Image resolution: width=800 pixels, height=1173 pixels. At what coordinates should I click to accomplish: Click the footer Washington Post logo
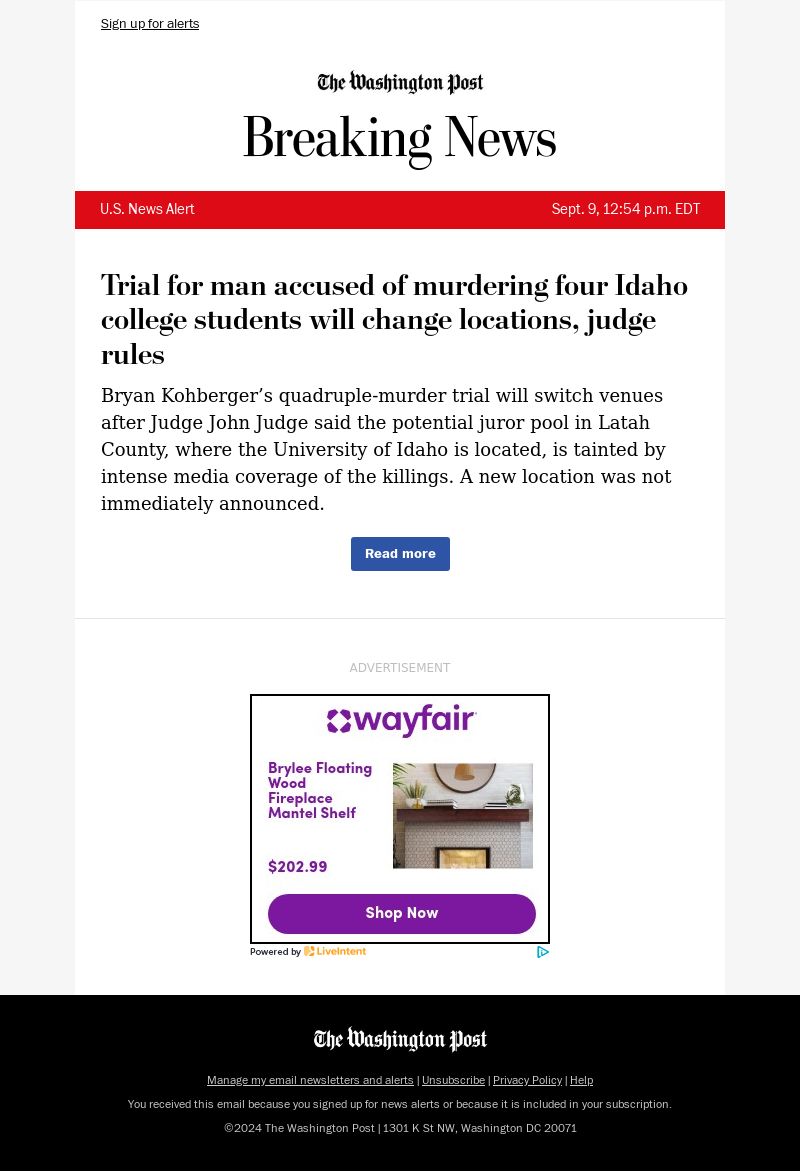[x=400, y=1040]
